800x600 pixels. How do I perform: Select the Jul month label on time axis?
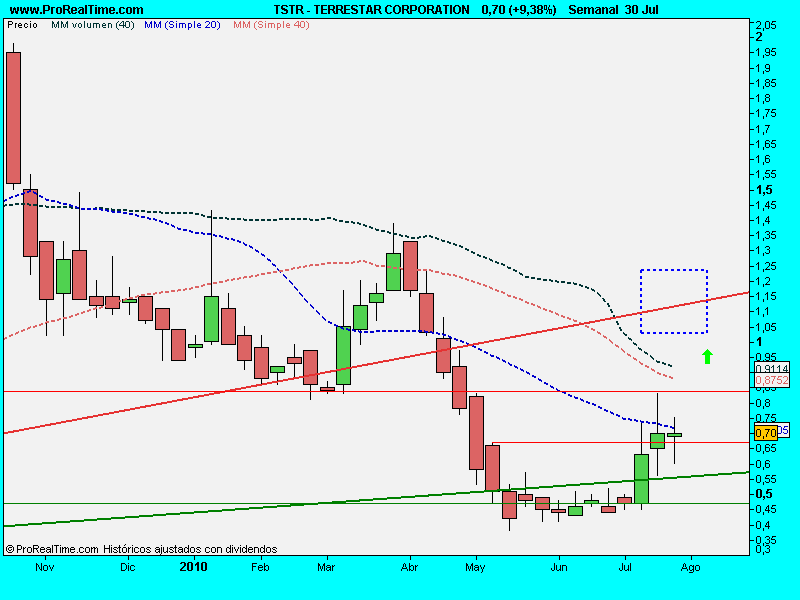coord(625,567)
